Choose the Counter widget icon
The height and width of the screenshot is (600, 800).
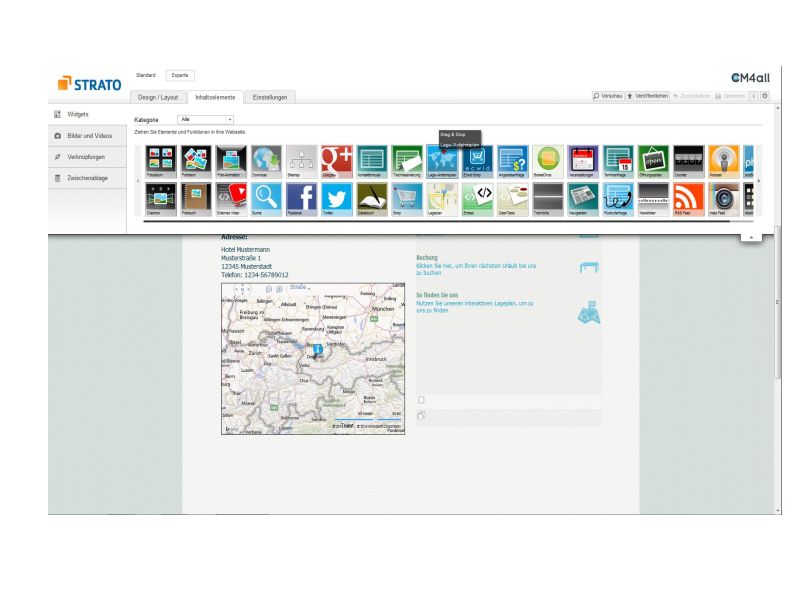click(689, 161)
